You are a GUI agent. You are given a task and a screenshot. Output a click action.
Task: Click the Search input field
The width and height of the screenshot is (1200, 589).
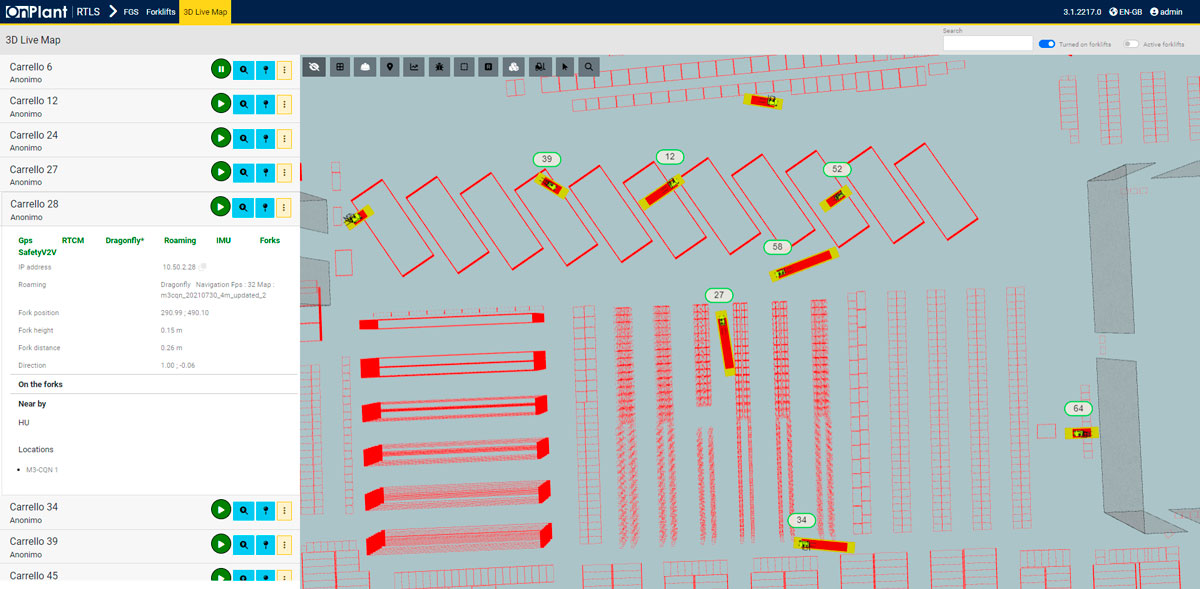coord(987,44)
